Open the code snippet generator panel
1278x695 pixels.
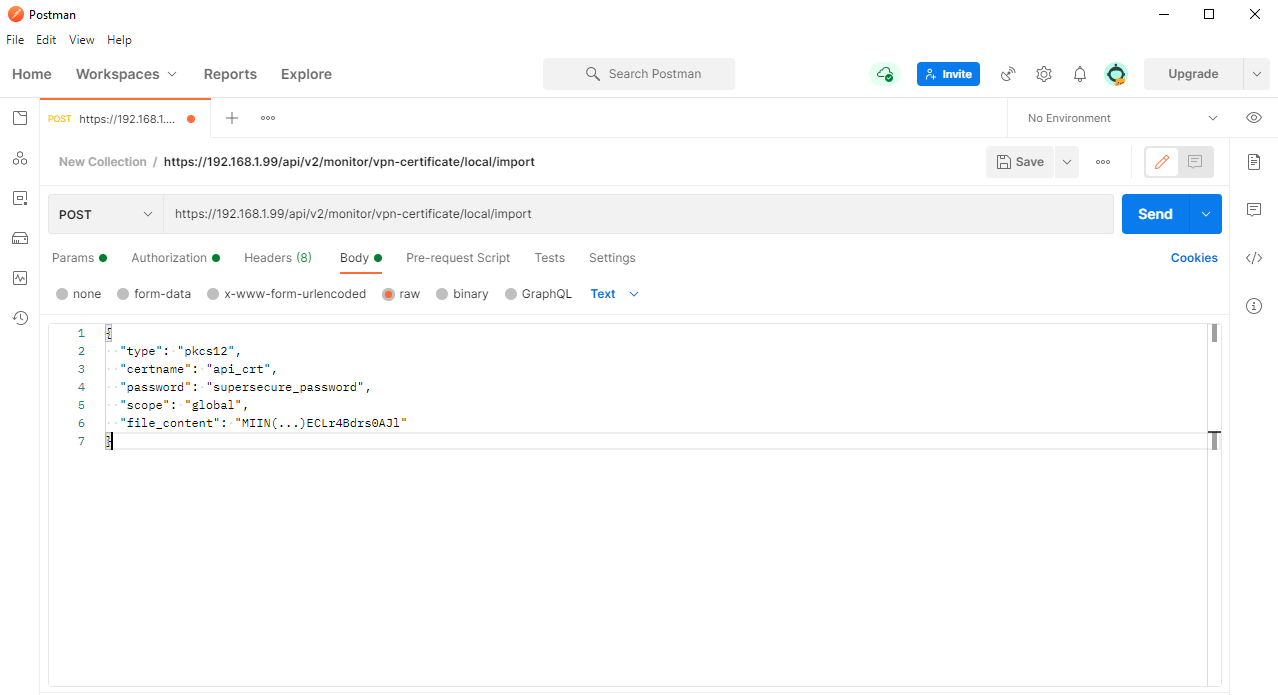click(1253, 258)
